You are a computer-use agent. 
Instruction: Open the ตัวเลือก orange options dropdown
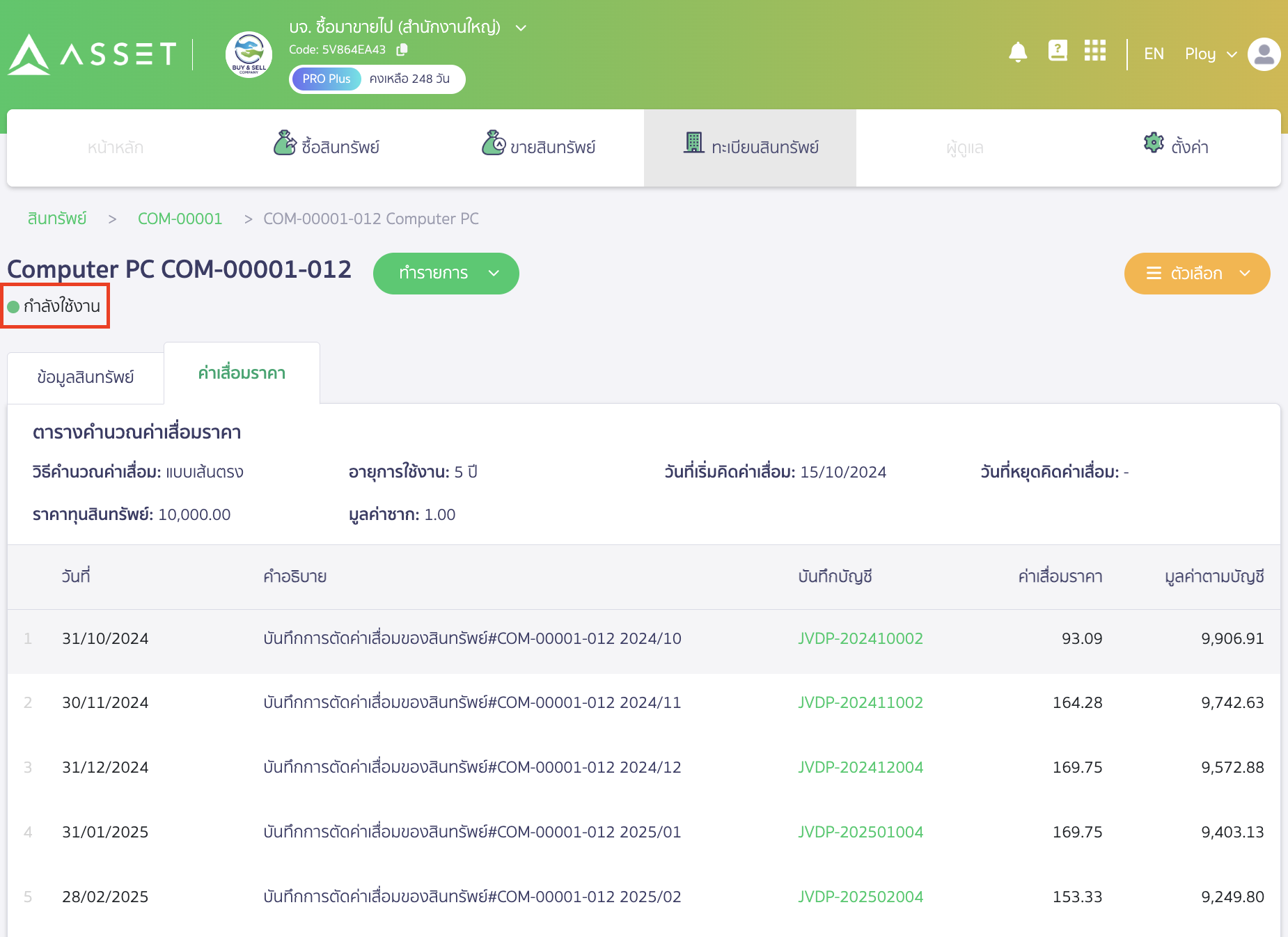pyautogui.click(x=1196, y=273)
